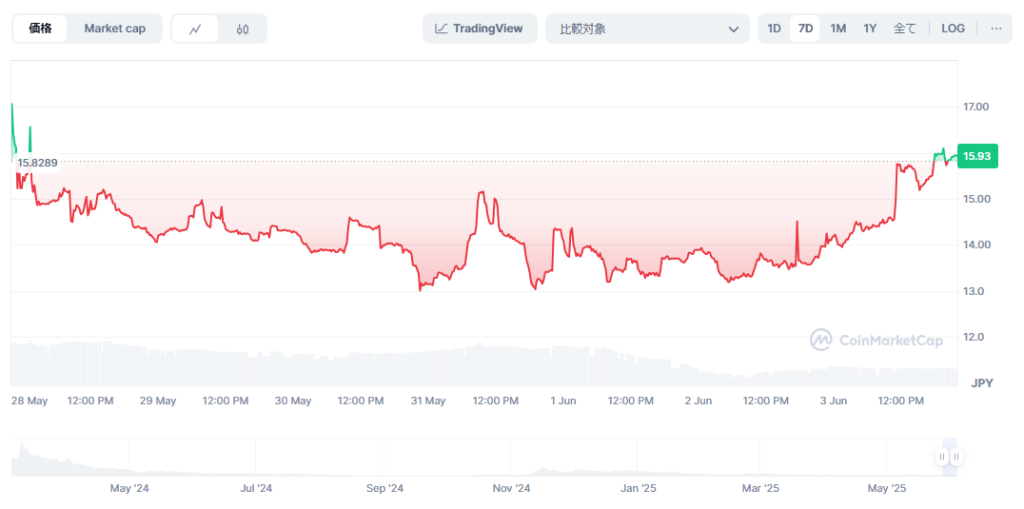1024x509 pixels.
Task: Grab the left range slider handle
Action: [x=941, y=457]
